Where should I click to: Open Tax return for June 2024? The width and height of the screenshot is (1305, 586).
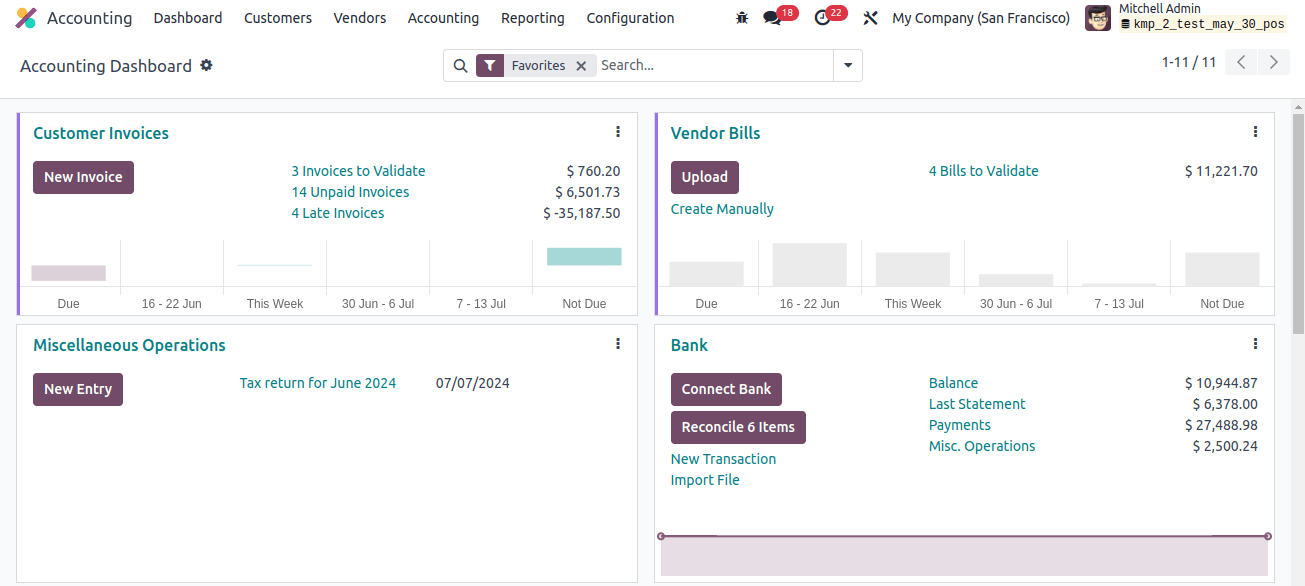coord(318,383)
